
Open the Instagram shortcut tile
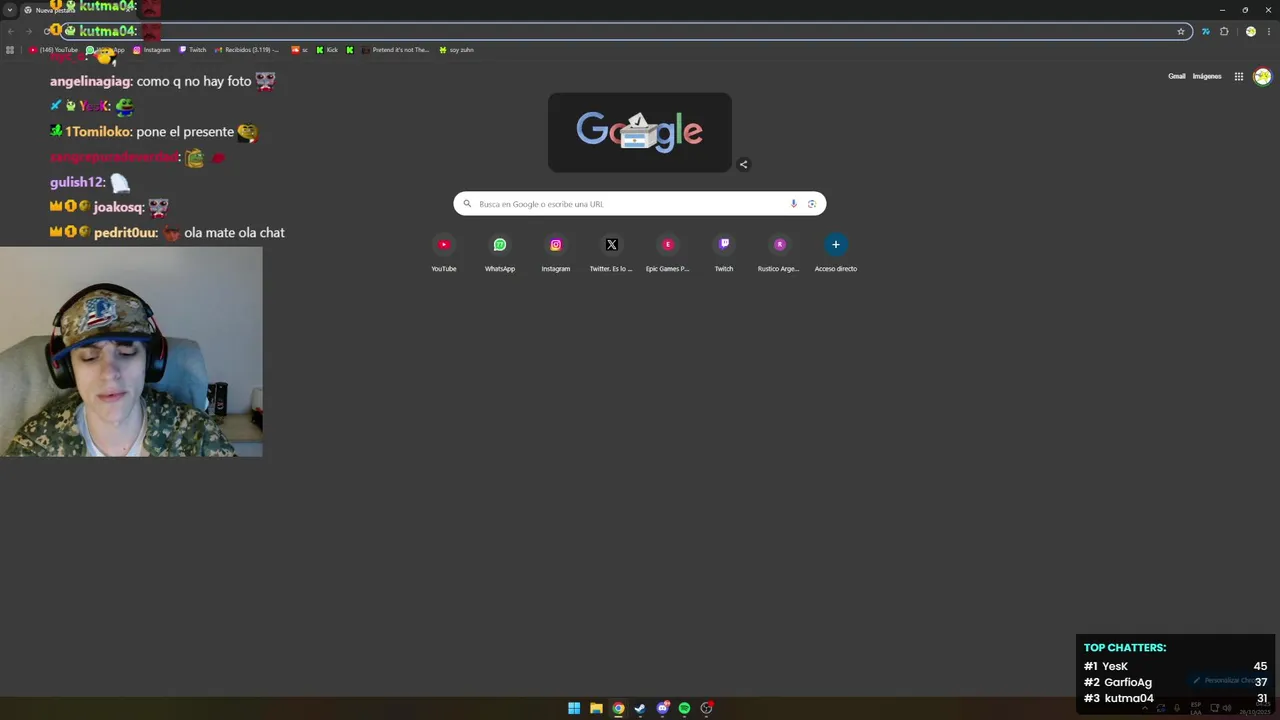pyautogui.click(x=556, y=253)
